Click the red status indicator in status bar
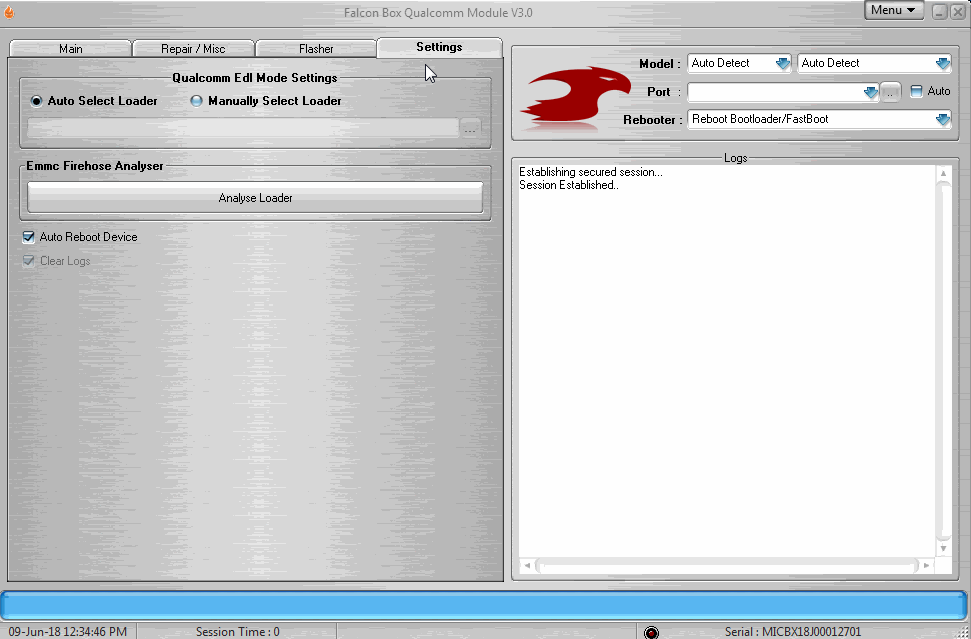The image size is (971, 639). coord(651,632)
